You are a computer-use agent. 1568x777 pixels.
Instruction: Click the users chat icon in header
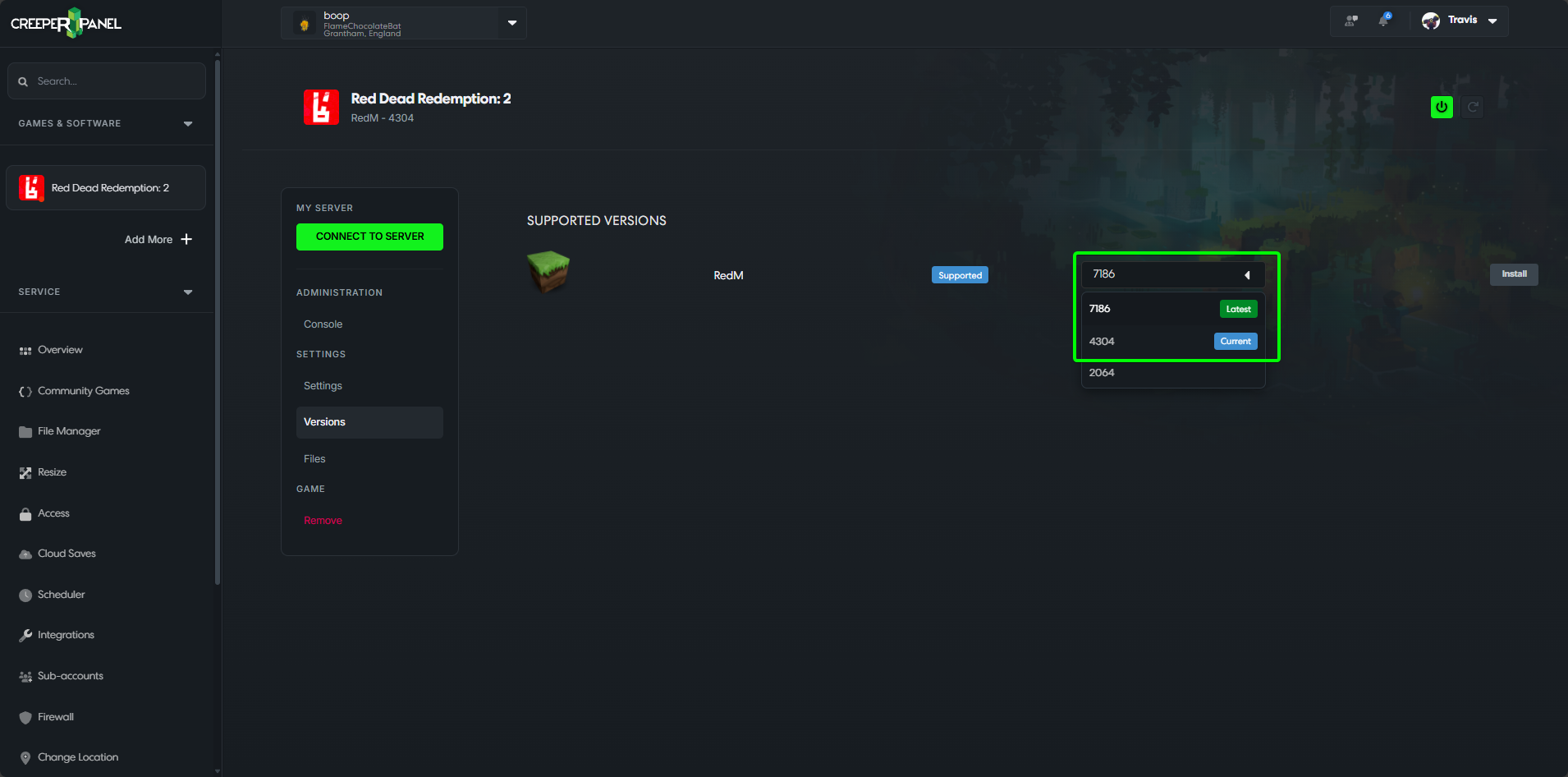[1351, 21]
